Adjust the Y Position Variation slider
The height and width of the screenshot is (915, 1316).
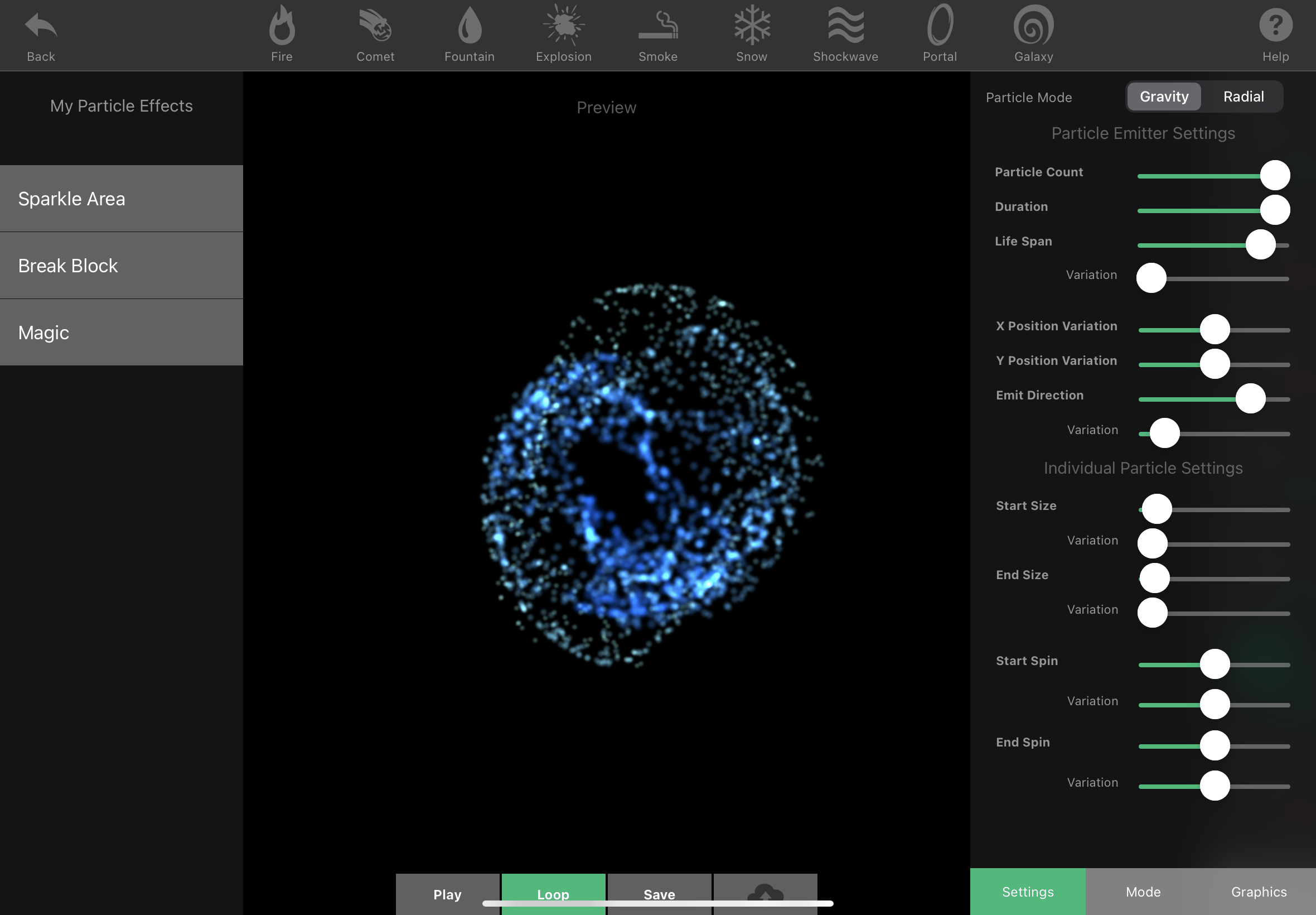point(1215,364)
